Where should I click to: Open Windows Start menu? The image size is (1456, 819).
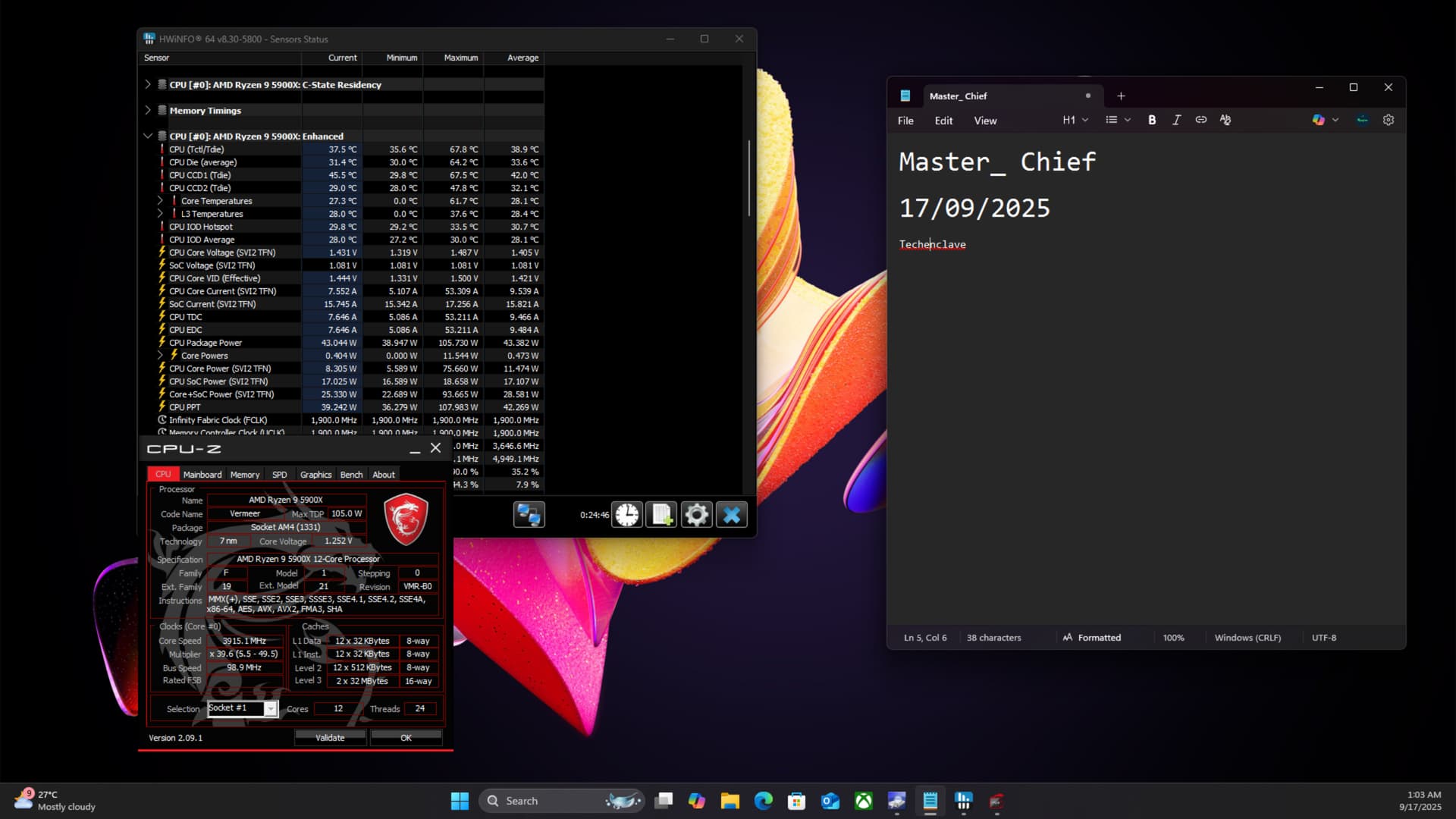[x=460, y=801]
